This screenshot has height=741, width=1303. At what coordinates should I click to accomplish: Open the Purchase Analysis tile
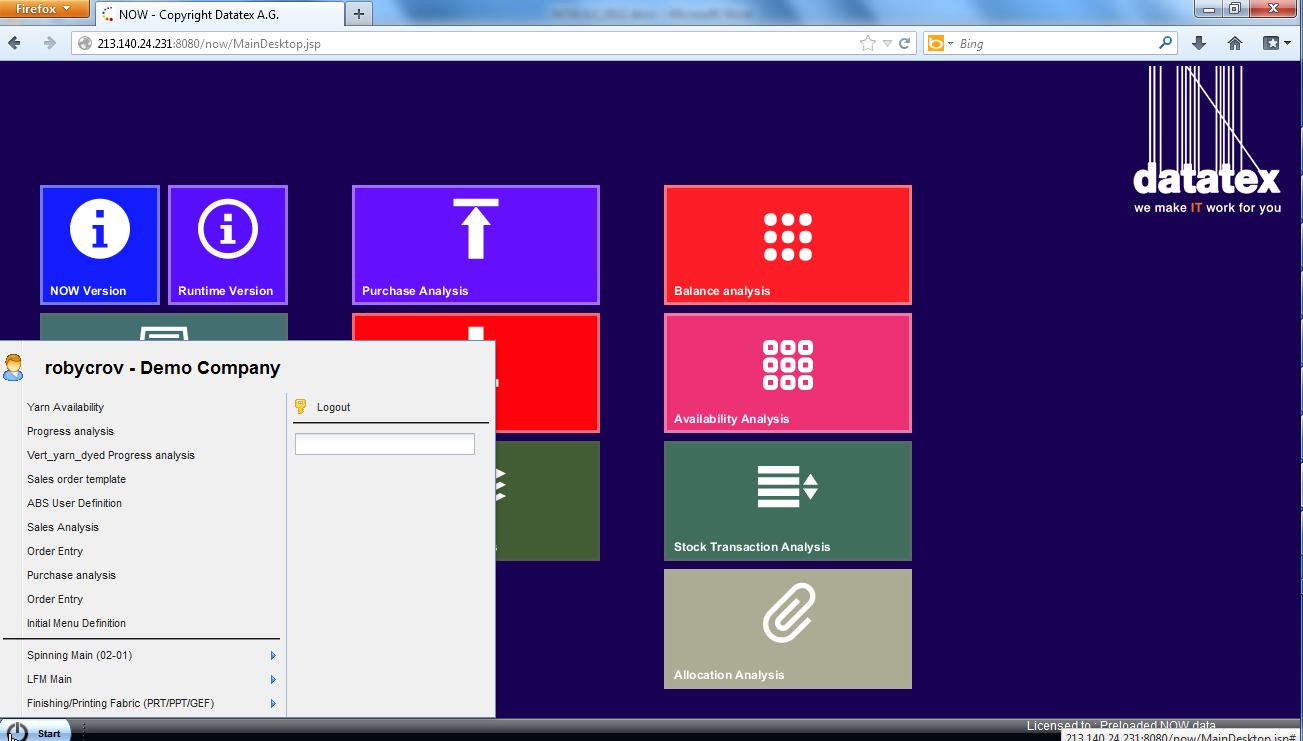pyautogui.click(x=475, y=244)
